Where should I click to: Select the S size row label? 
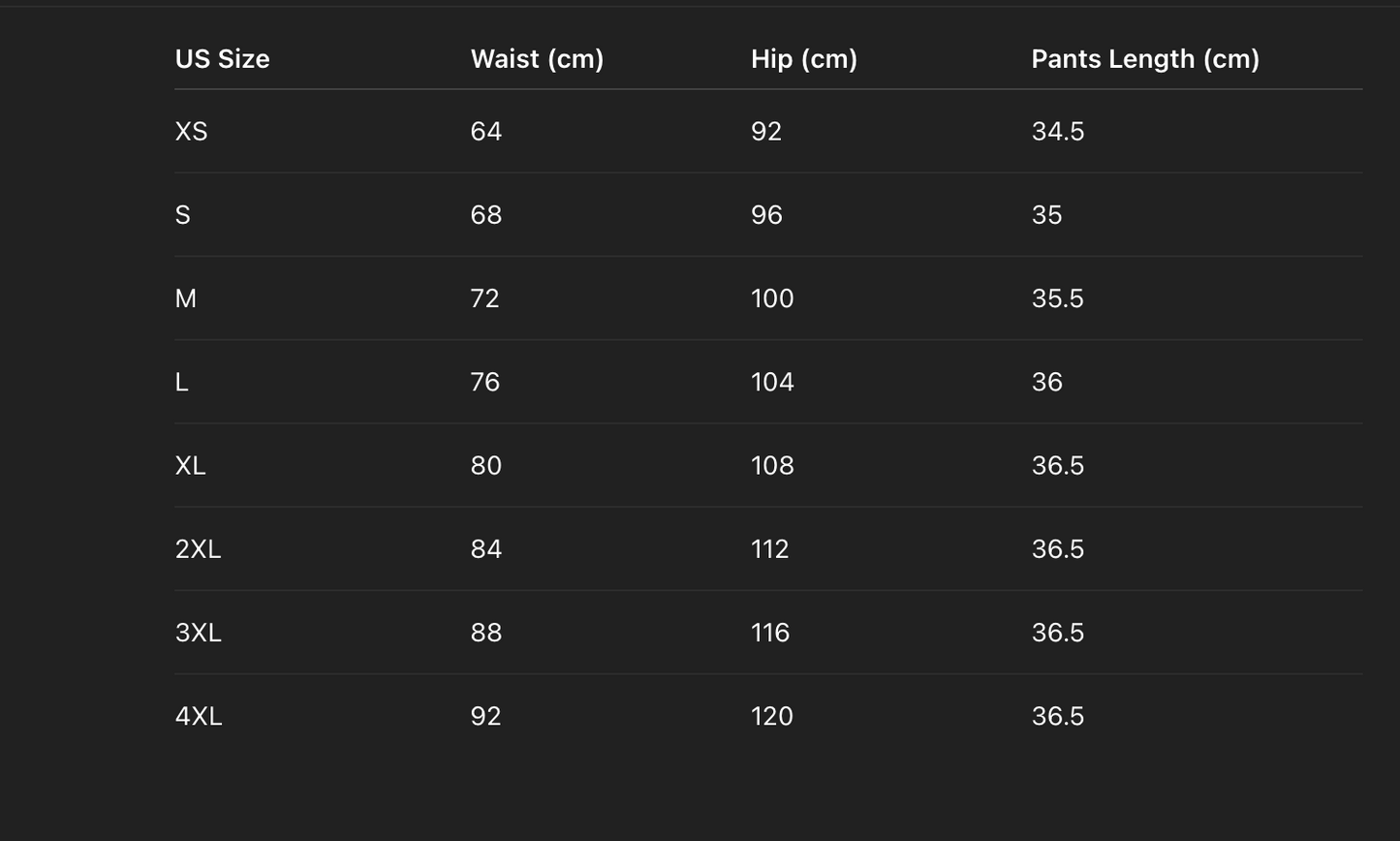coord(183,215)
